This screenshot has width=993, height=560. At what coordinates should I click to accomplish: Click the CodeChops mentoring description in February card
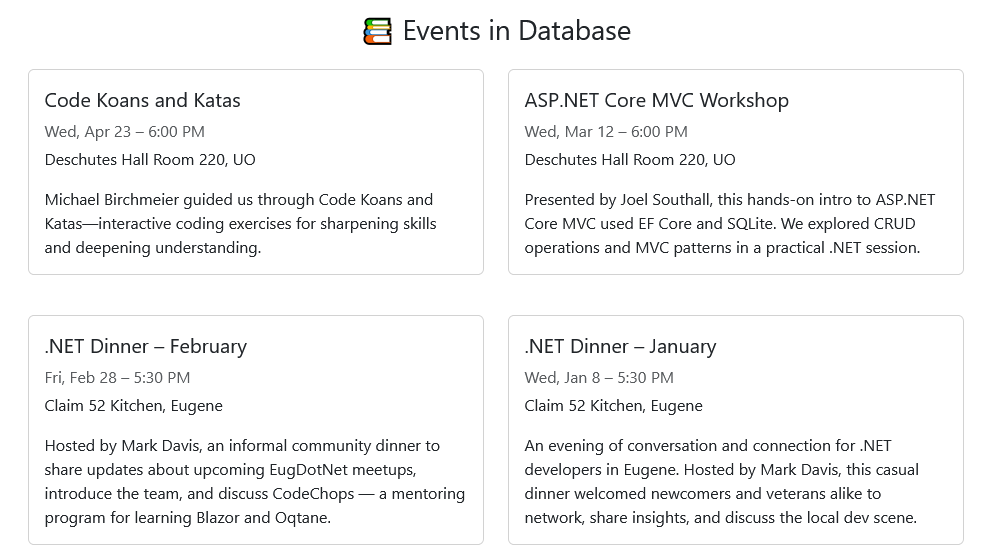tap(255, 481)
